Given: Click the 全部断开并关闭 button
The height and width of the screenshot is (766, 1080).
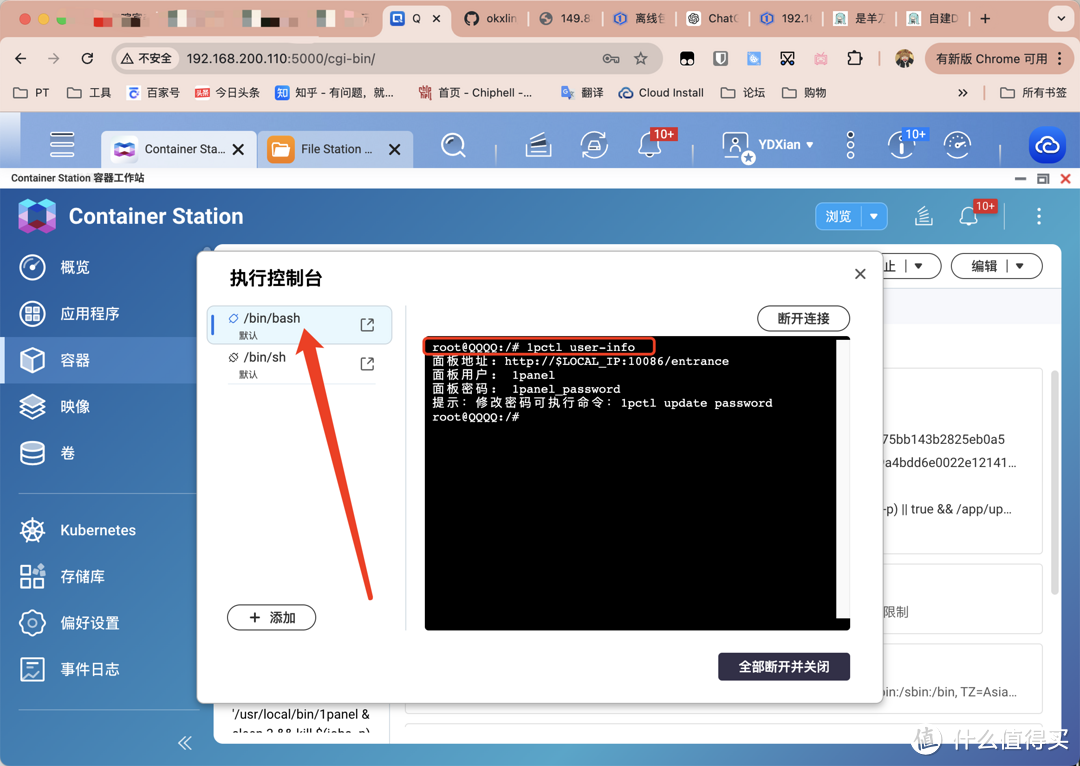Looking at the screenshot, I should coord(783,667).
